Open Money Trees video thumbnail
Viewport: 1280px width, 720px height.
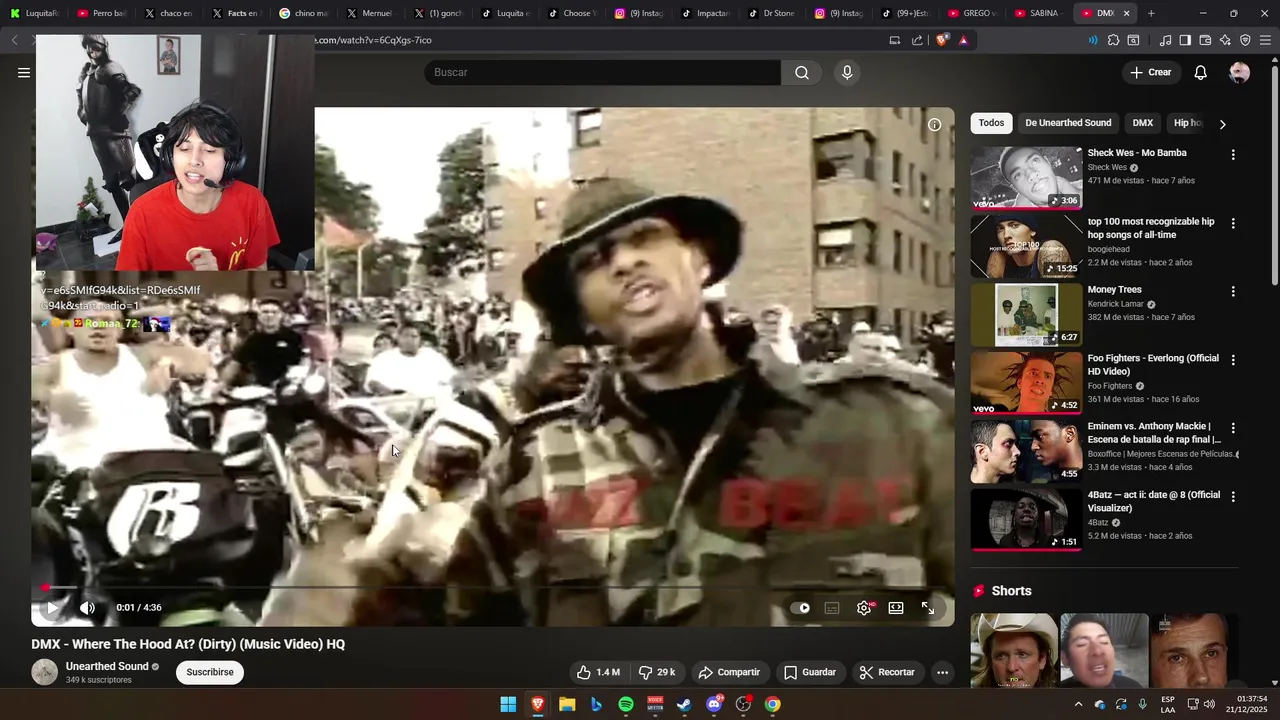tap(1026, 315)
